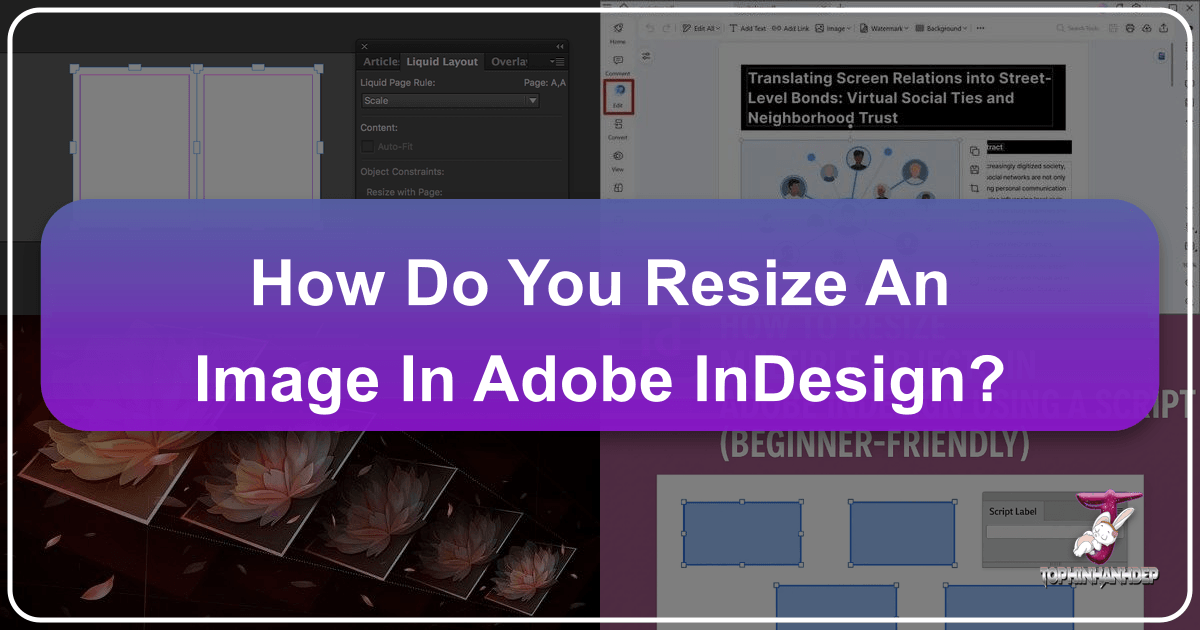Enable the Auto-Fit checkbox under Content
This screenshot has height=630, width=1200.
pos(367,146)
